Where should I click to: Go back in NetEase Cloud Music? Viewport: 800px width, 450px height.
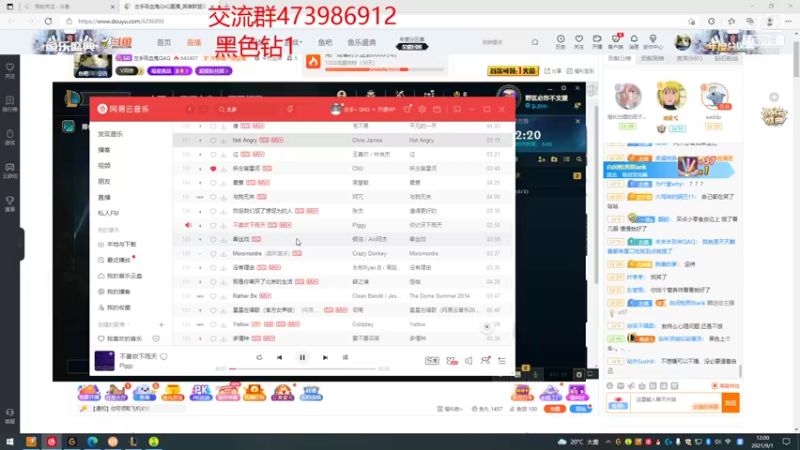point(190,109)
